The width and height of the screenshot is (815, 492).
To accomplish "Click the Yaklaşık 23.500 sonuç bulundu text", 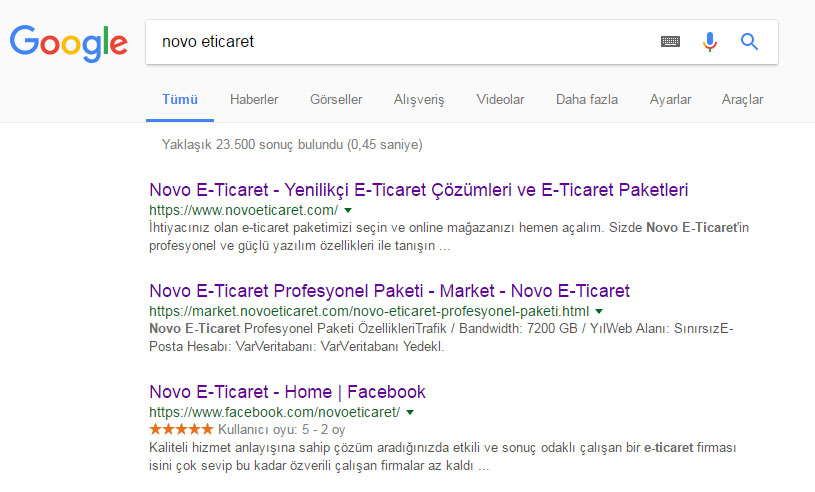I will tap(292, 144).
